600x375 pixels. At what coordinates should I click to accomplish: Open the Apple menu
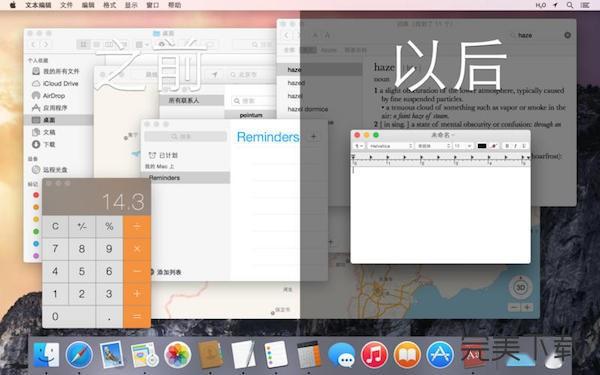[13, 5]
